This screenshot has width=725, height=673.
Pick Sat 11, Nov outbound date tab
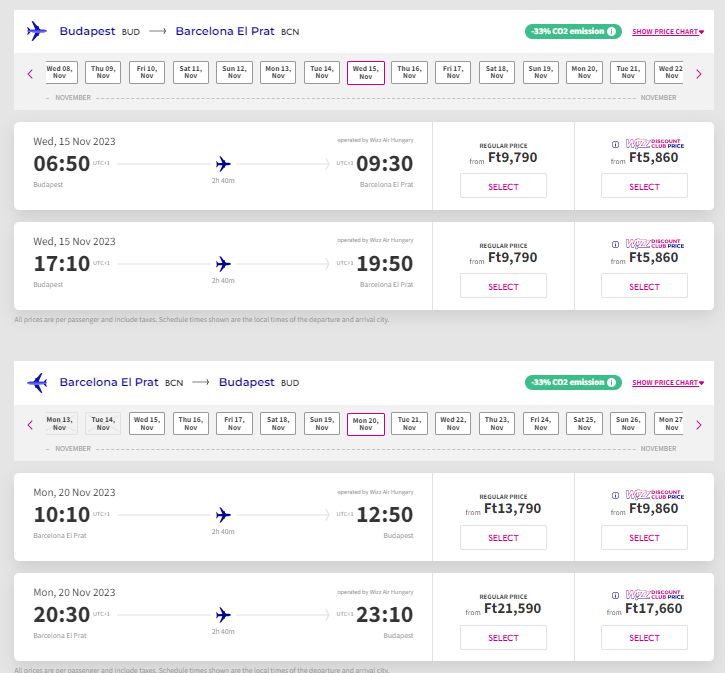point(191,72)
